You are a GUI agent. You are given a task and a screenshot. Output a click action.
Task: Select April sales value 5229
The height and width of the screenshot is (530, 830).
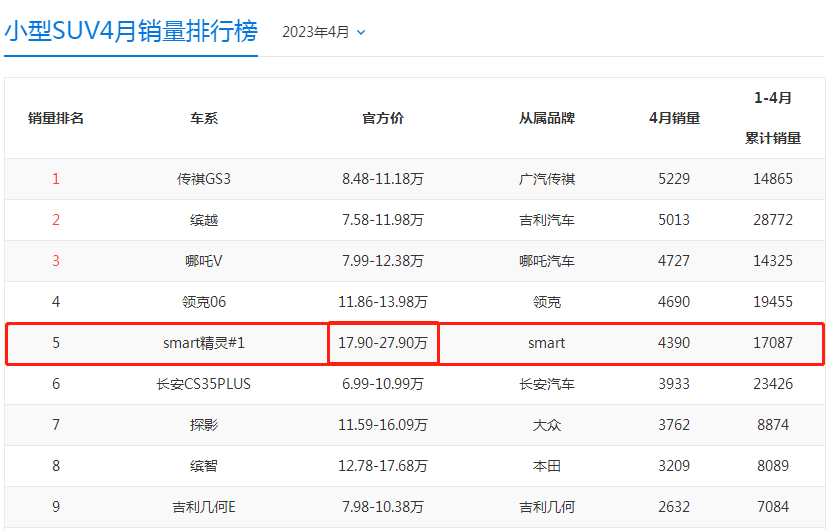[674, 179]
